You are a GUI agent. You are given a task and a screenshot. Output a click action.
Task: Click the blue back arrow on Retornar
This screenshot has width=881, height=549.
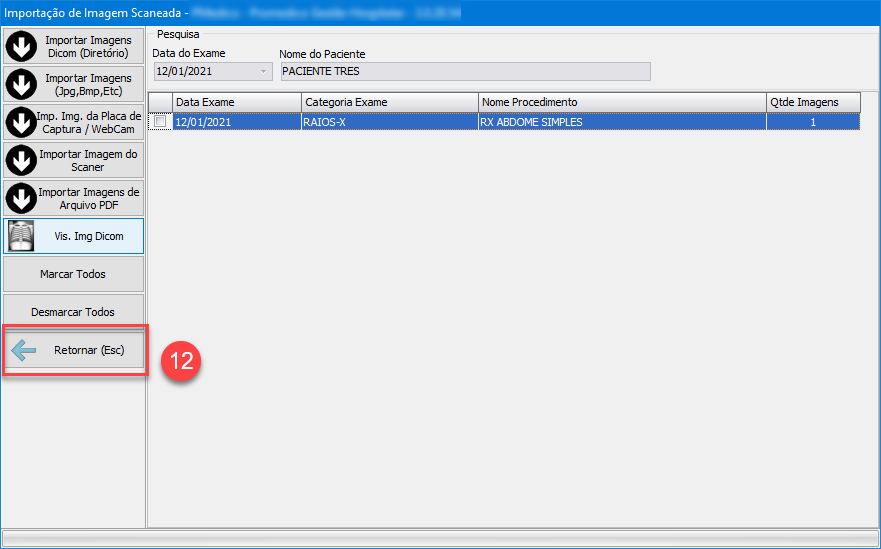[x=23, y=350]
